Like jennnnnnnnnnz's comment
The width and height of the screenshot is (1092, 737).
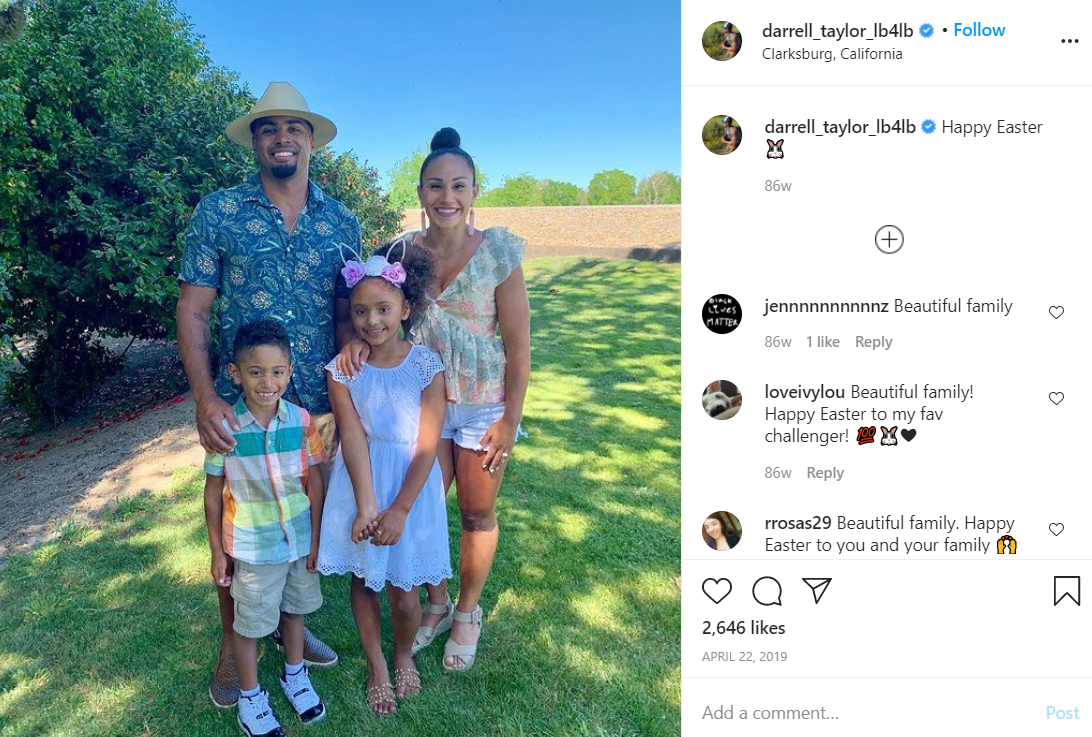pyautogui.click(x=1056, y=312)
